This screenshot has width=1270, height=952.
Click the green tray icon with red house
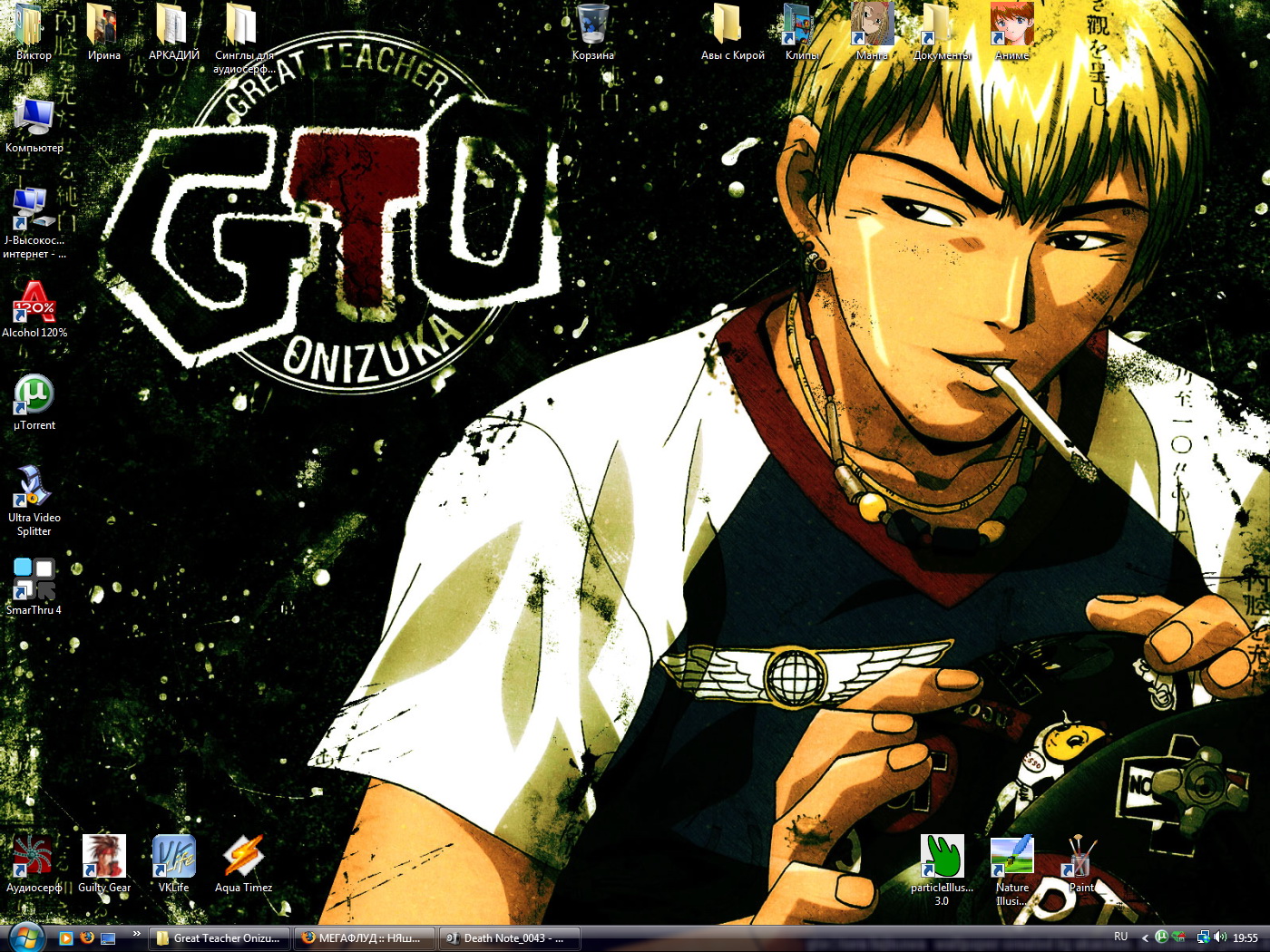coord(1178,937)
